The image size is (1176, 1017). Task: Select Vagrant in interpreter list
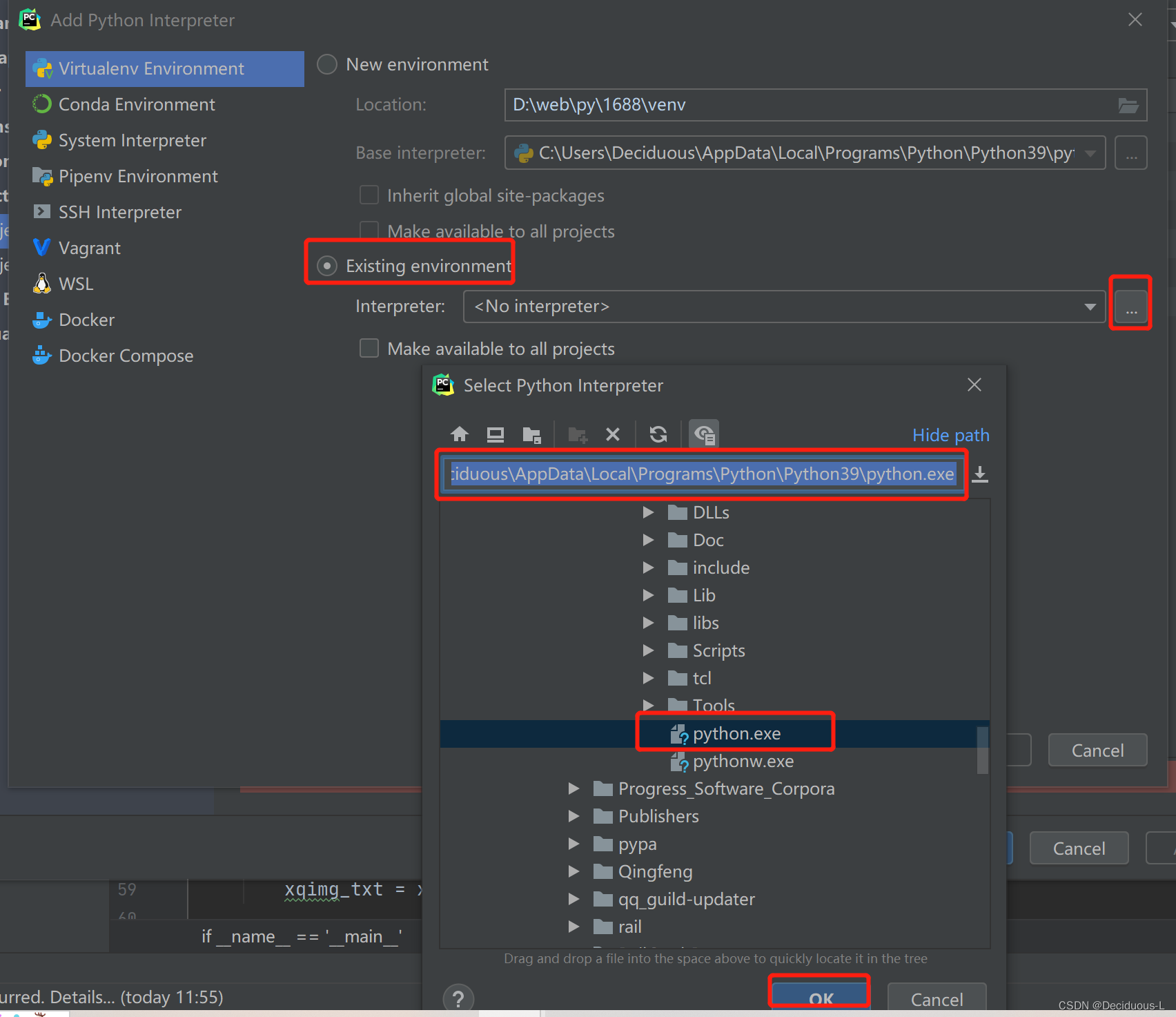[x=165, y=248]
